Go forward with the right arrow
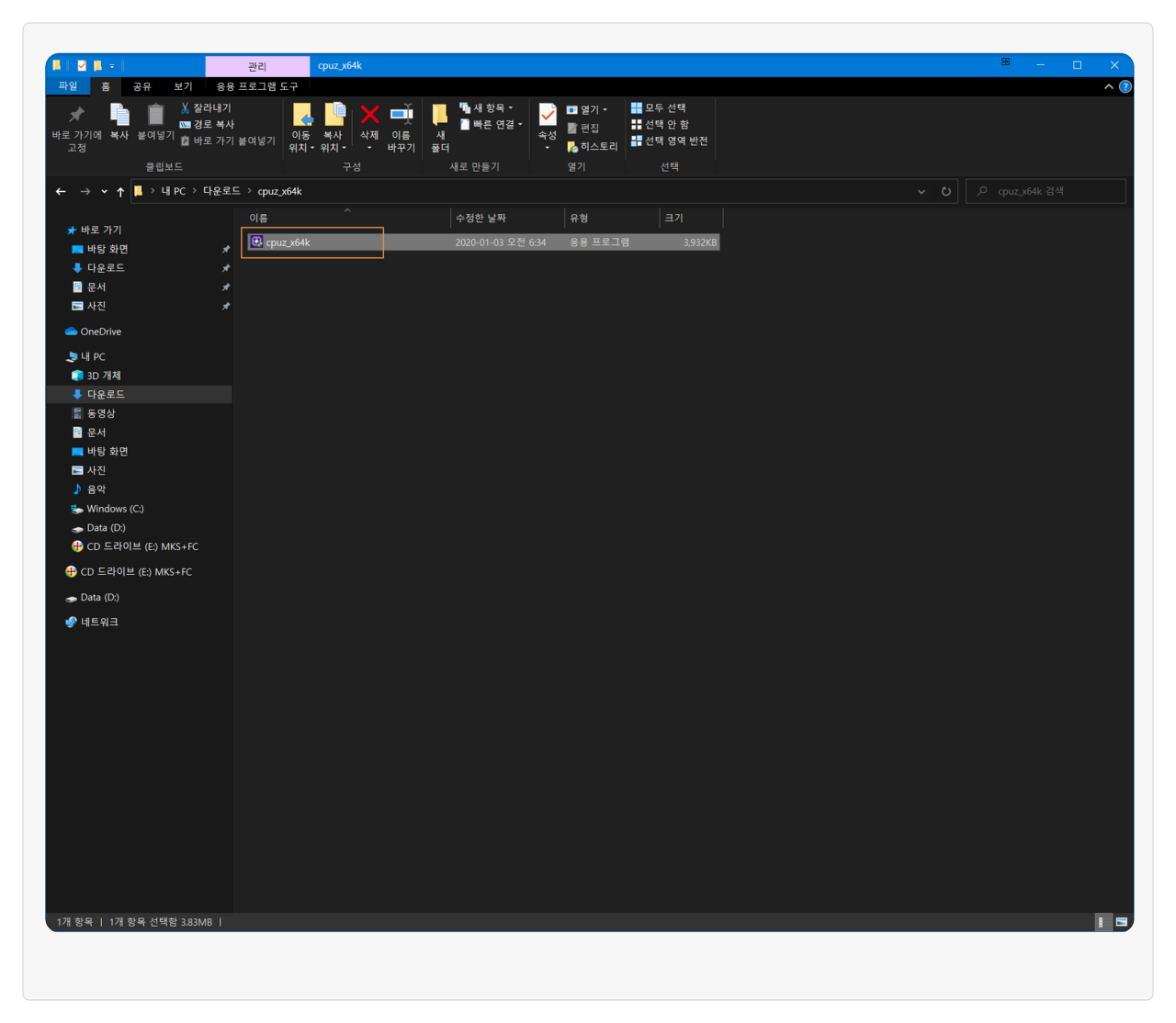 85,191
